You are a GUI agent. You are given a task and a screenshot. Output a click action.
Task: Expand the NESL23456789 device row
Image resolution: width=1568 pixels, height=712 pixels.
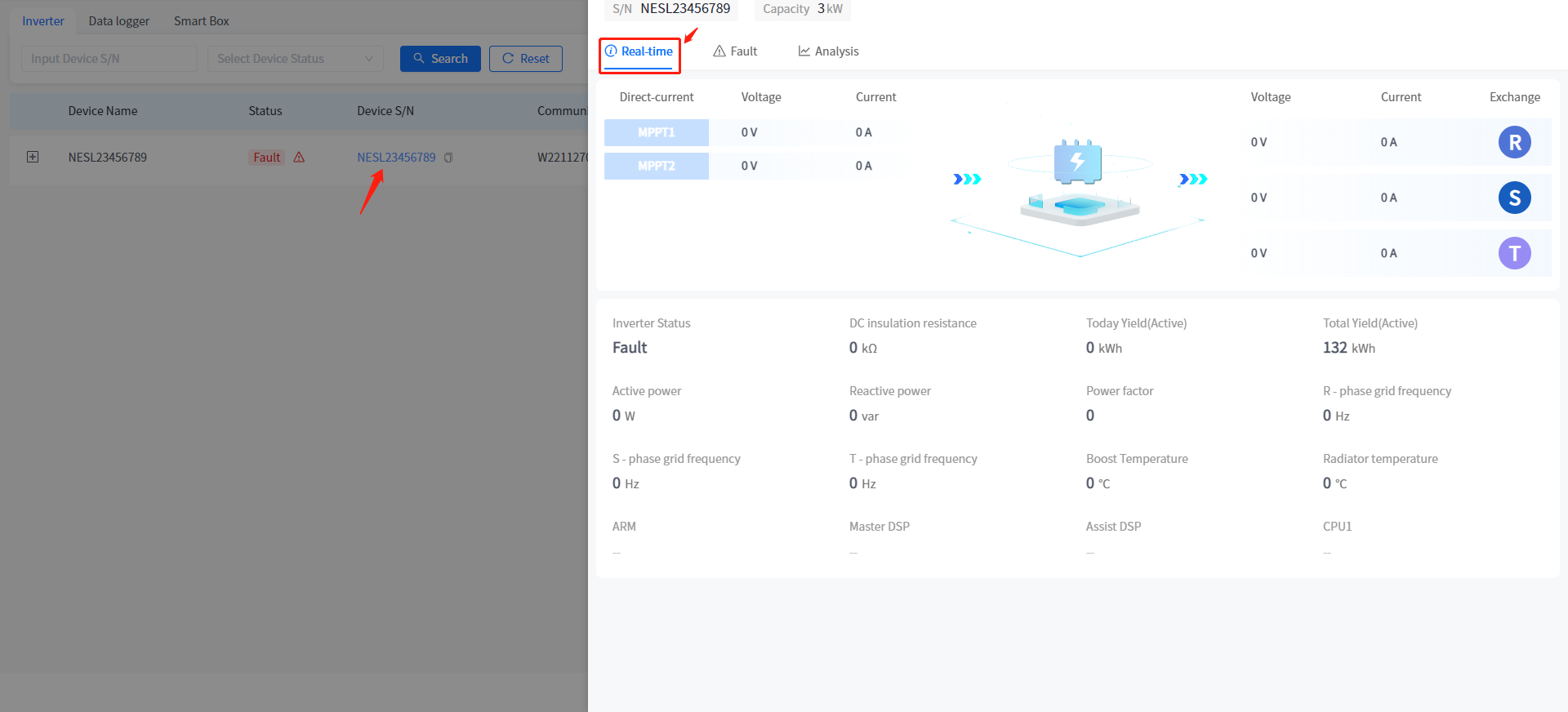point(33,157)
